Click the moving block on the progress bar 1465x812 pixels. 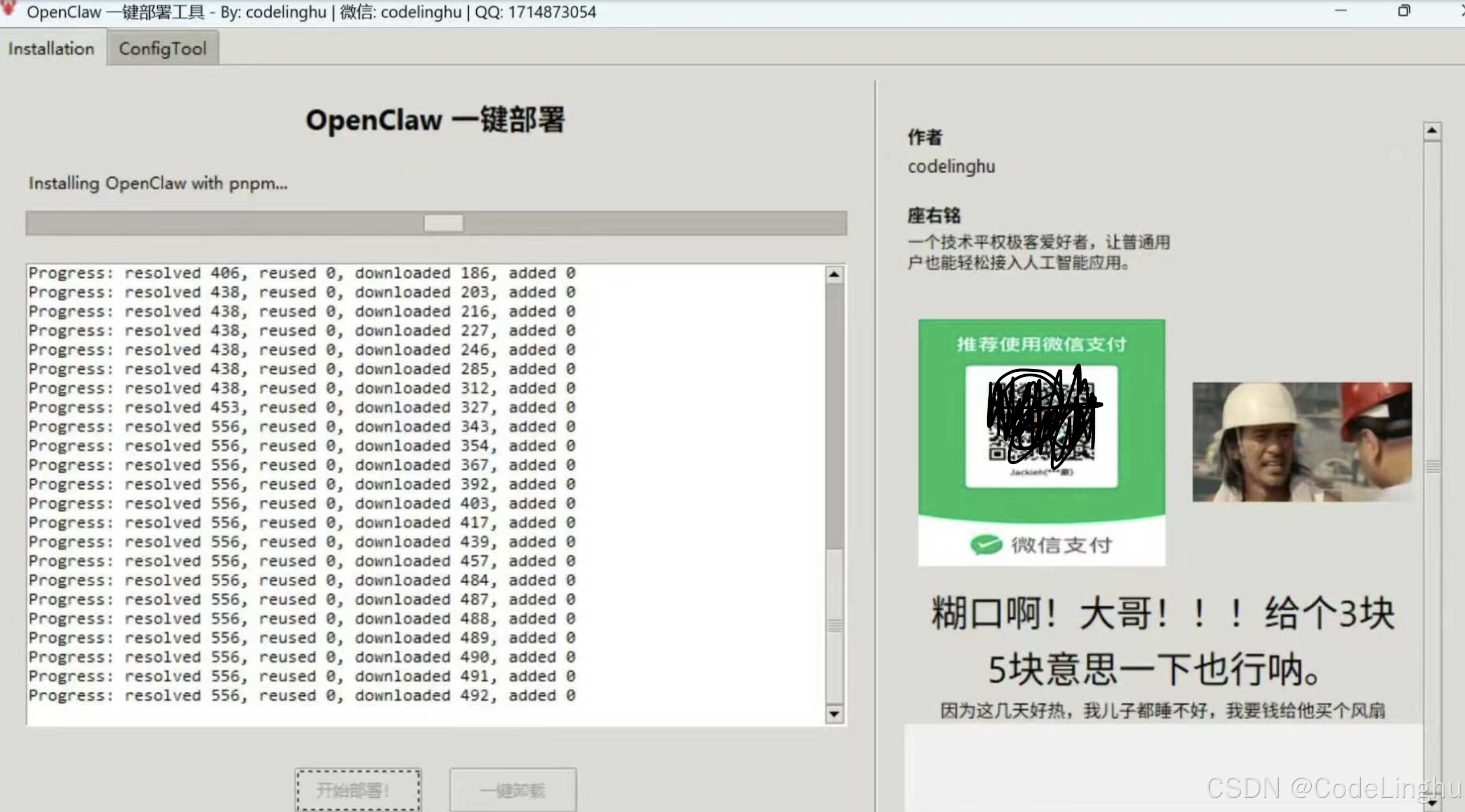point(444,223)
